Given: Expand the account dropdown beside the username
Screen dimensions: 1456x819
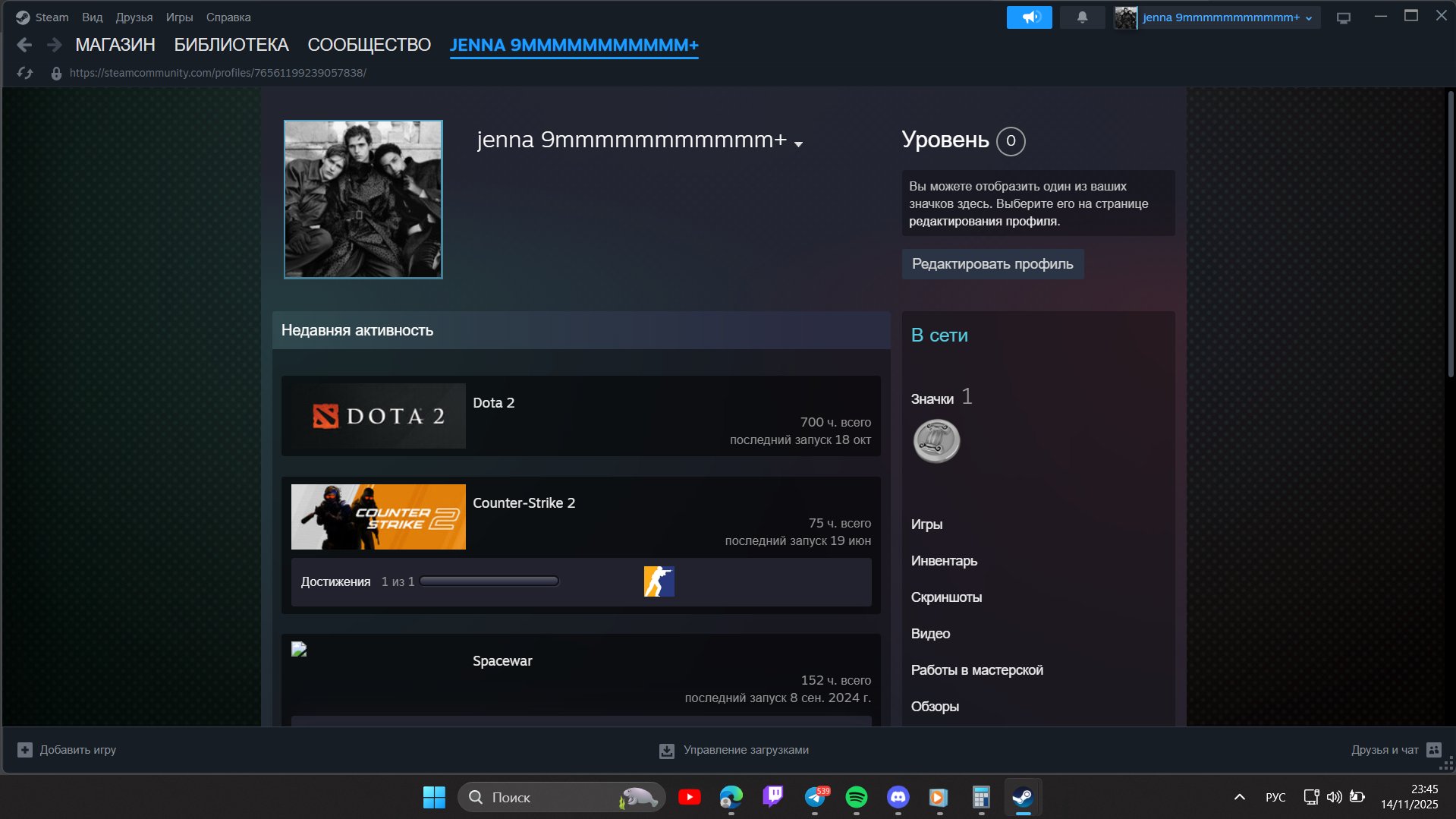Looking at the screenshot, I should (x=1309, y=17).
